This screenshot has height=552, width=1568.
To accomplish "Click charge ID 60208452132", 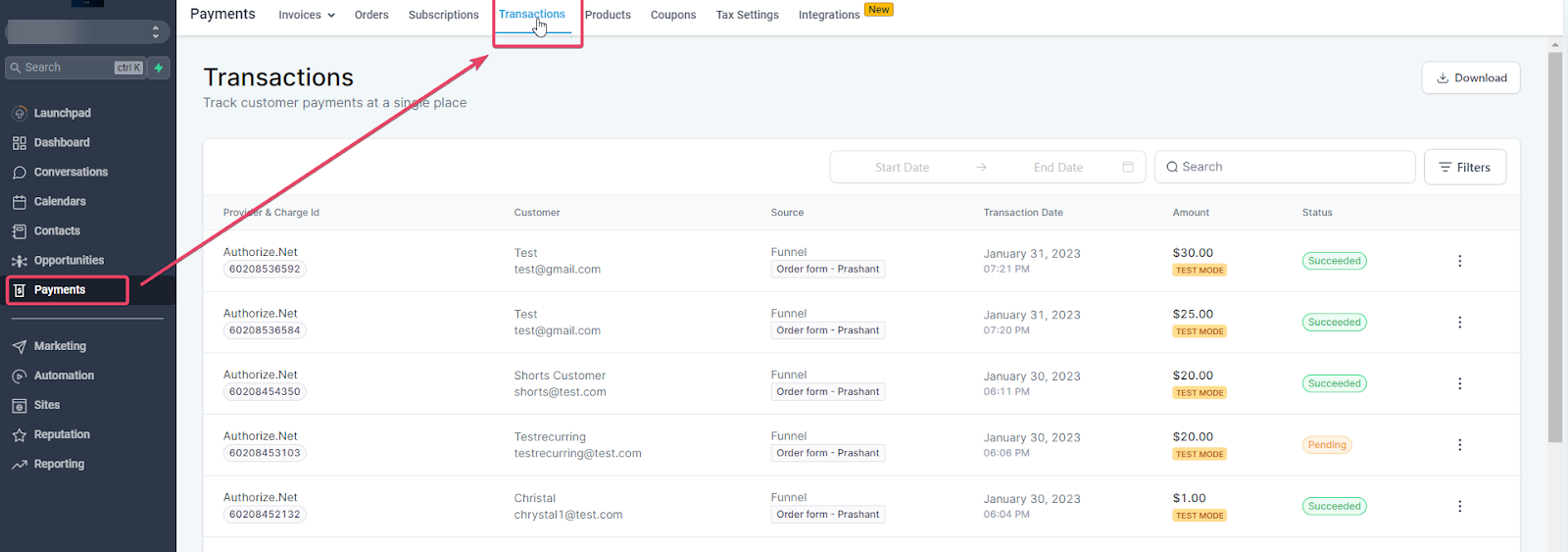I will pos(265,515).
